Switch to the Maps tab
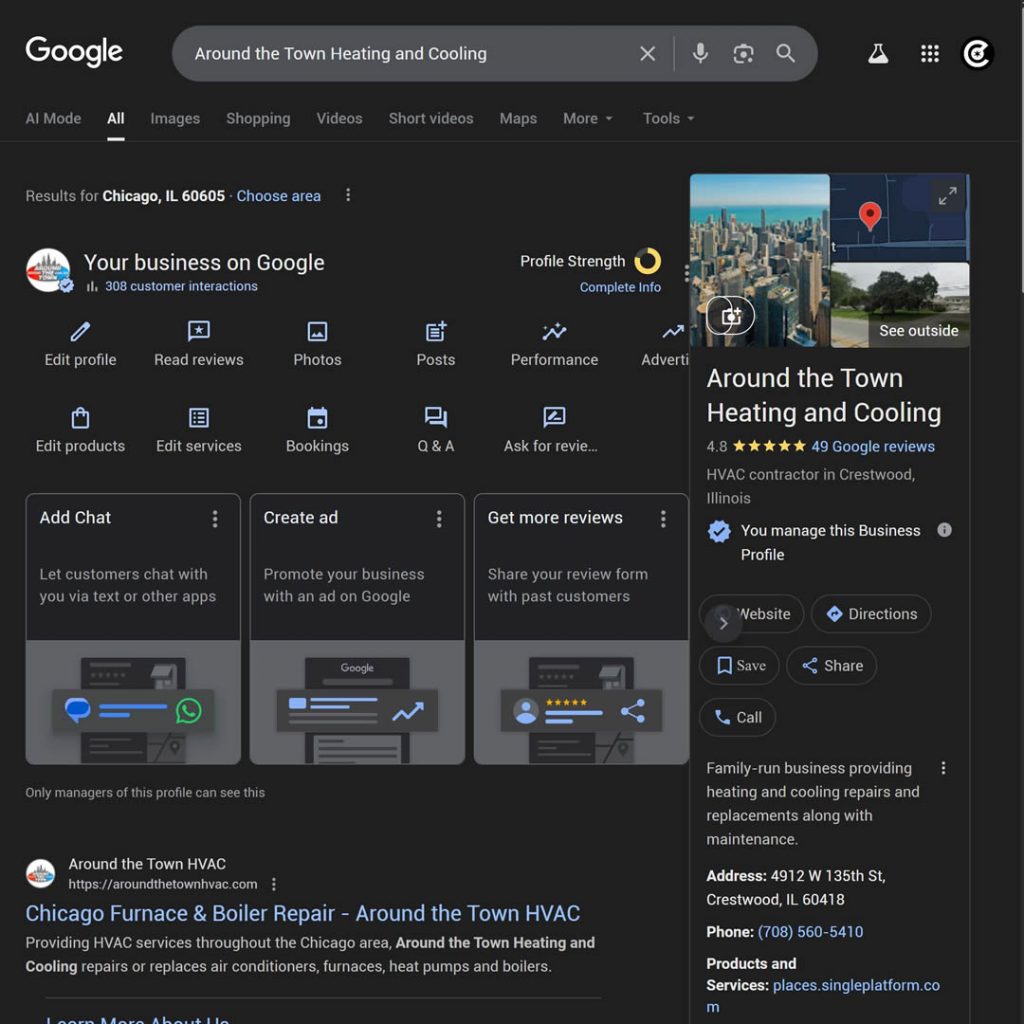1024x1024 pixels. [518, 118]
